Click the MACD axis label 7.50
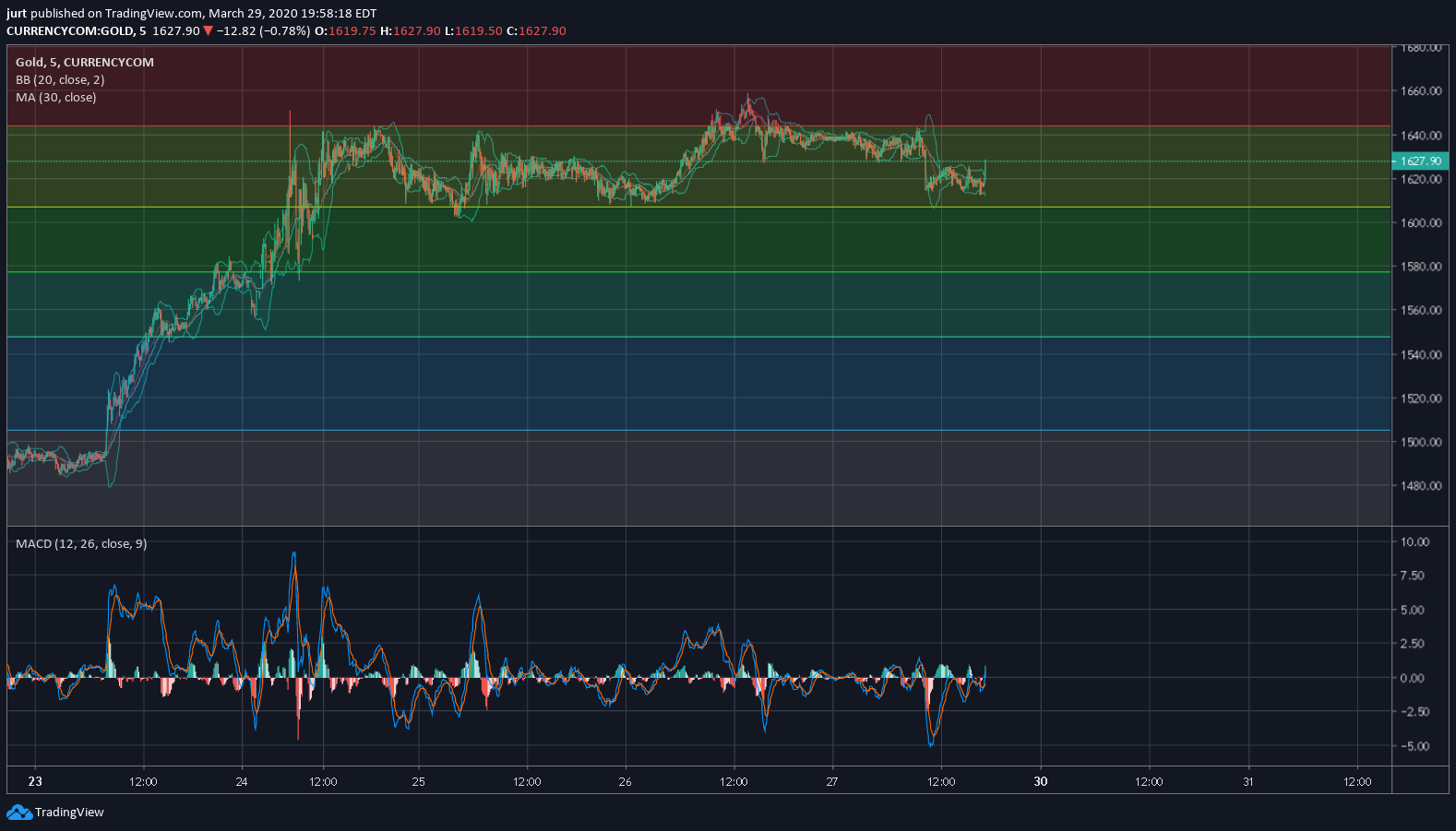The width and height of the screenshot is (1456, 831). (x=1413, y=576)
